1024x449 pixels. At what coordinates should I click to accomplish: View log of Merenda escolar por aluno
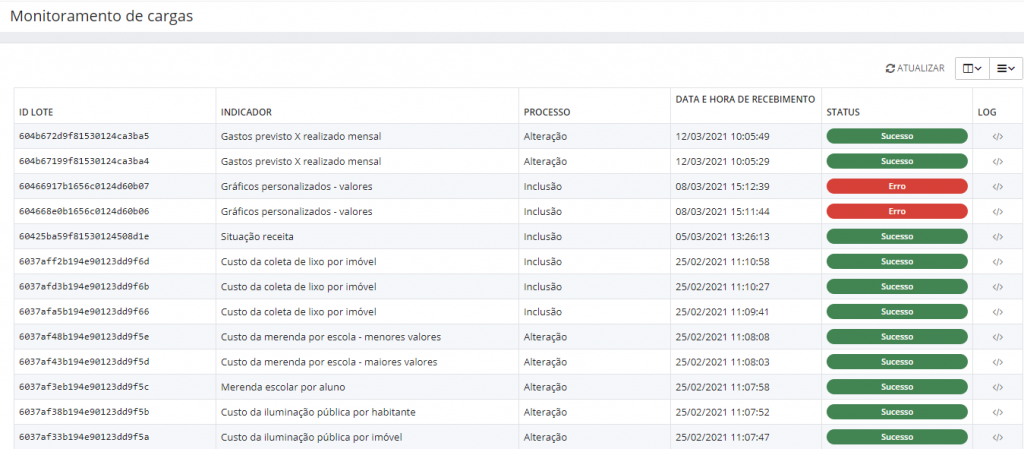[997, 387]
